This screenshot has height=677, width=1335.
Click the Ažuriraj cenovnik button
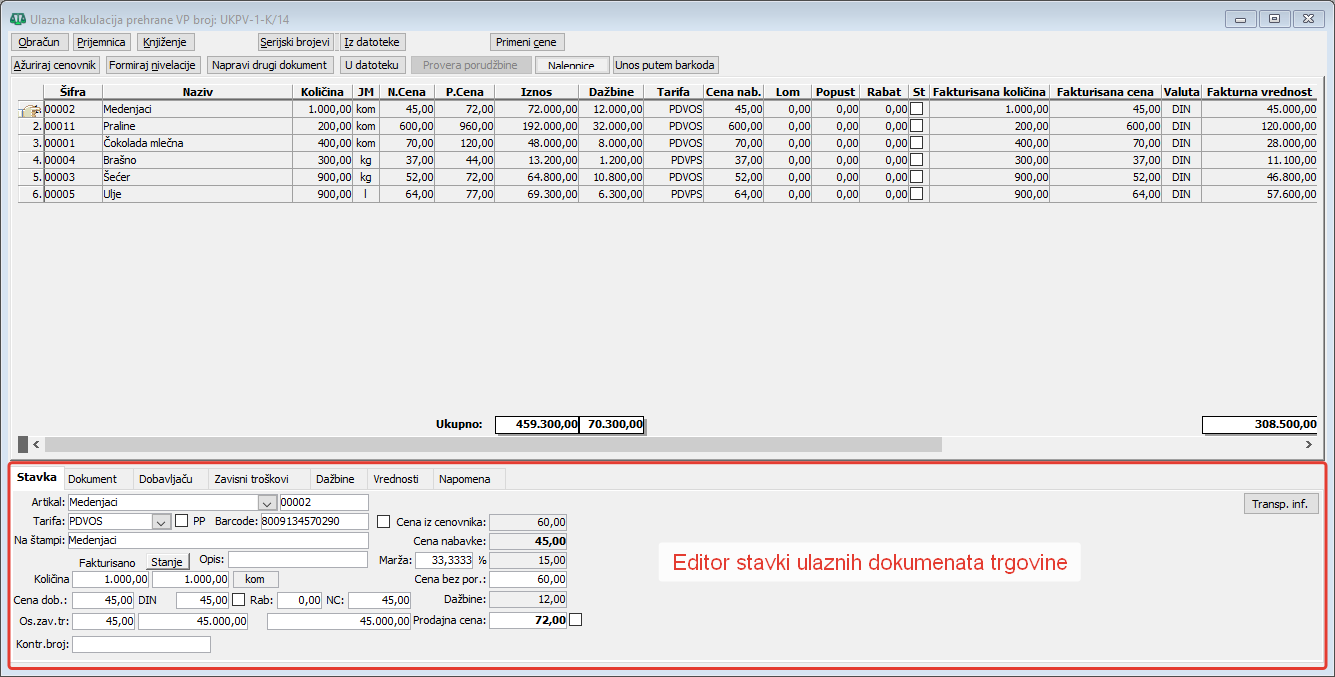[x=55, y=65]
